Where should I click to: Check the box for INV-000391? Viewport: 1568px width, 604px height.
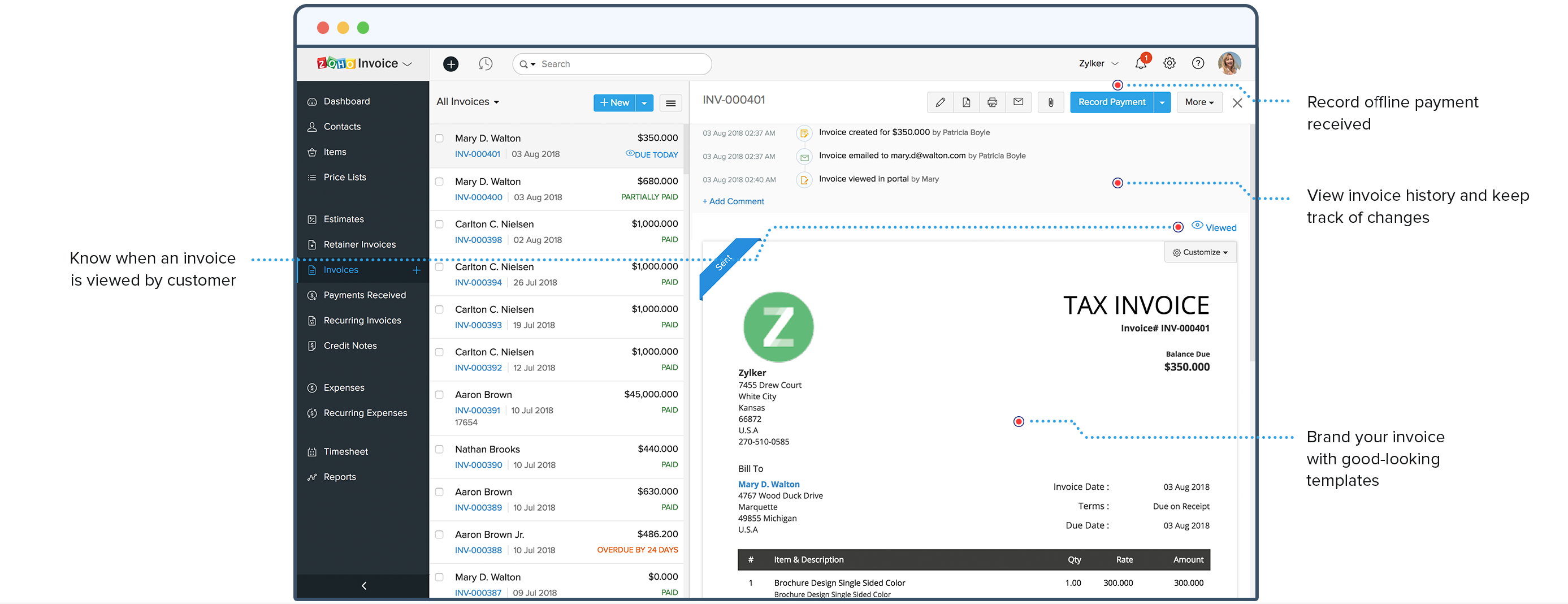[439, 395]
